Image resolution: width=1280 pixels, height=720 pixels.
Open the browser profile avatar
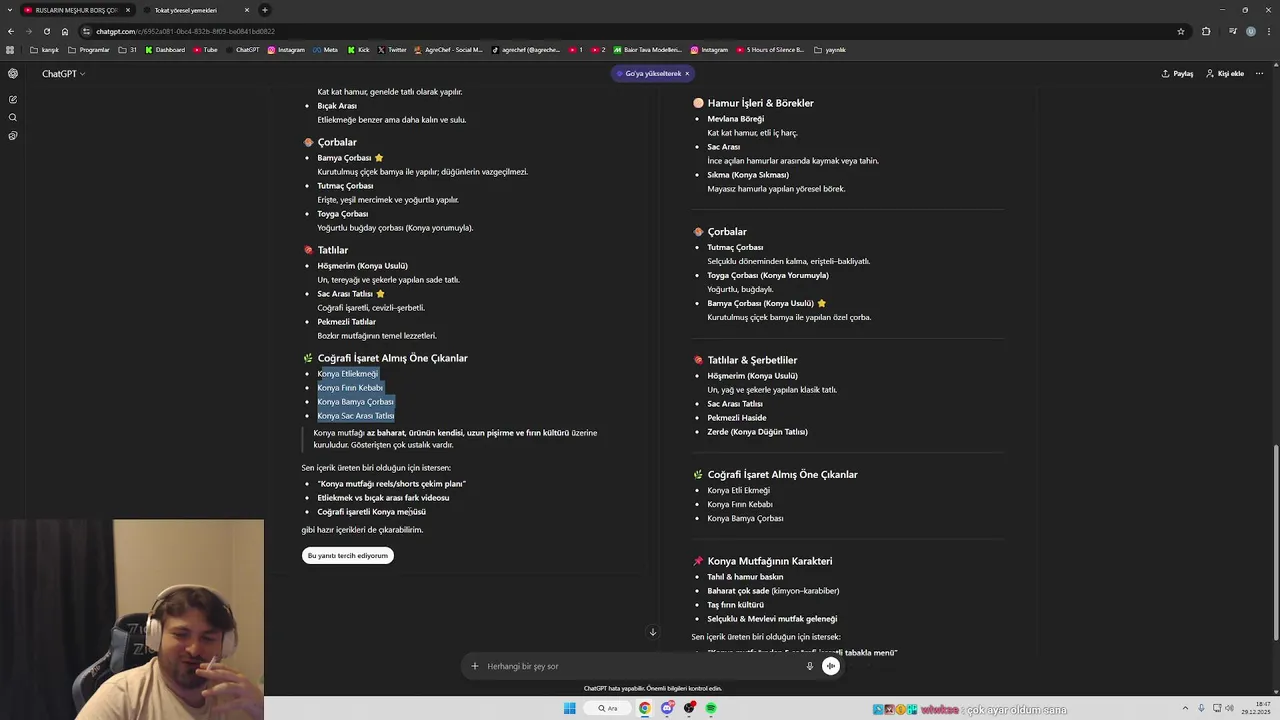coord(1251,31)
